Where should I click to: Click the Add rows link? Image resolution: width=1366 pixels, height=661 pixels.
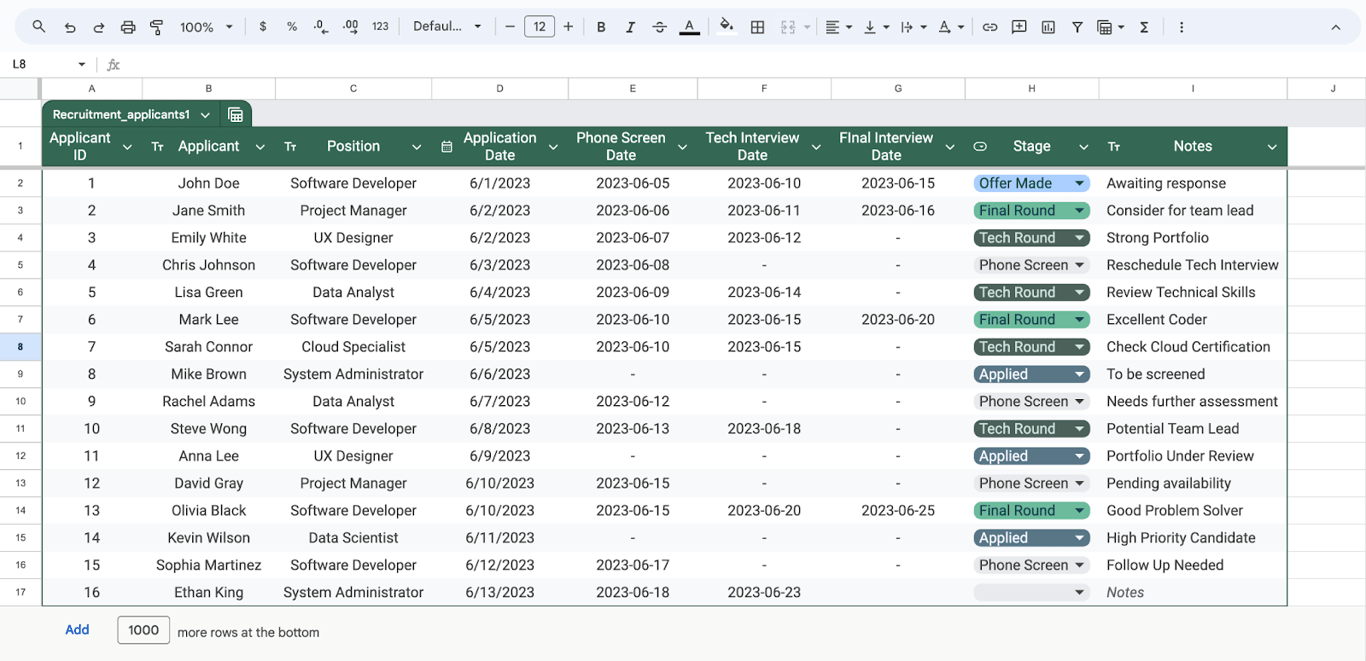tap(77, 630)
